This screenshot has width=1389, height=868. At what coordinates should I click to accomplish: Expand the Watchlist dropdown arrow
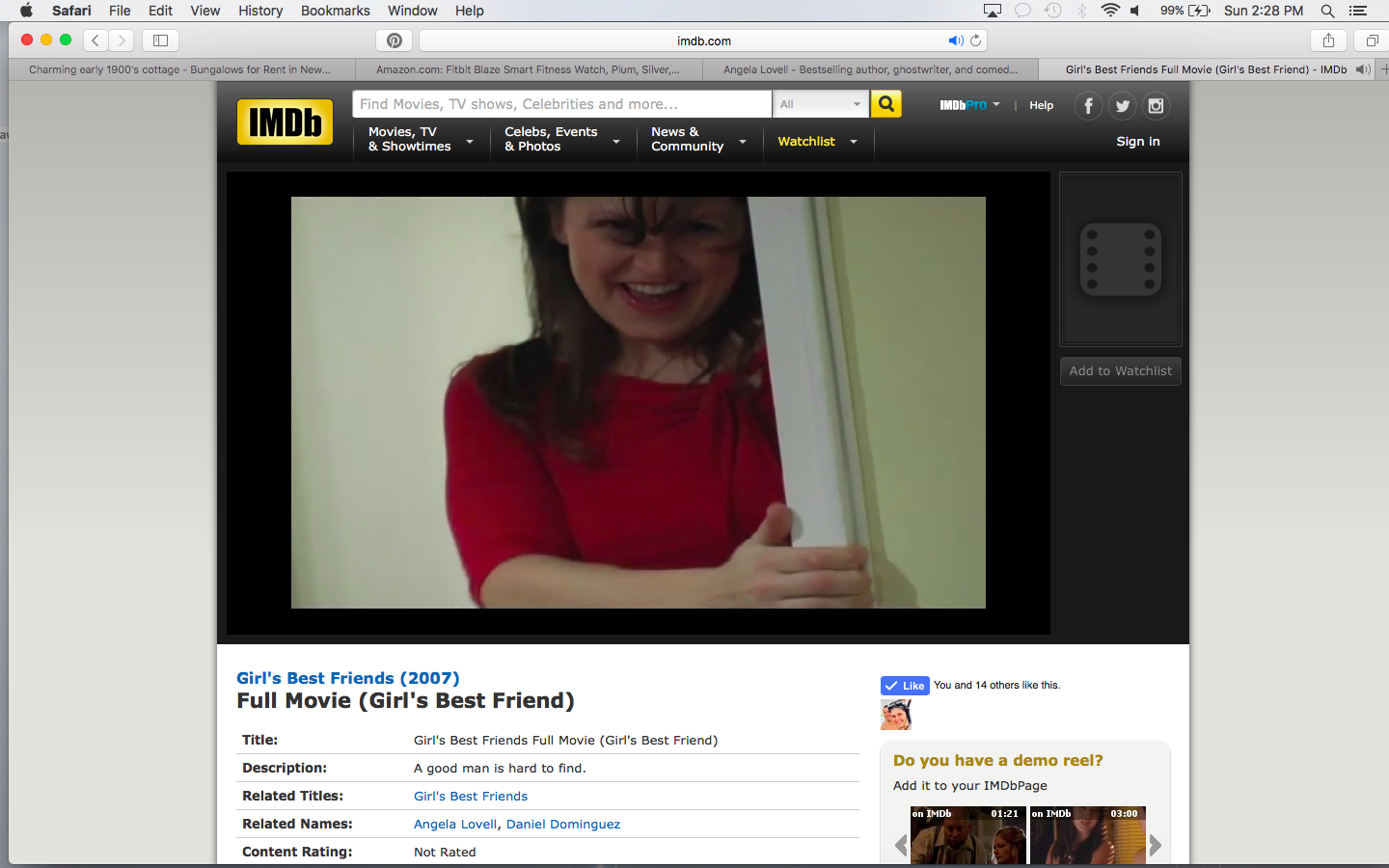point(854,142)
